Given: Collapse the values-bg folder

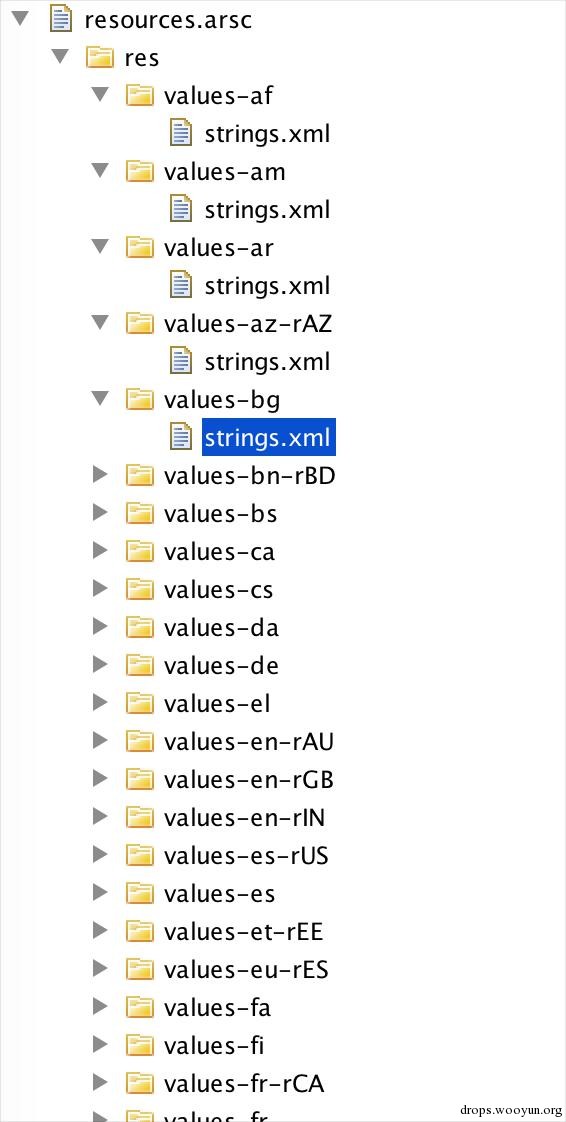Looking at the screenshot, I should coord(101,399).
